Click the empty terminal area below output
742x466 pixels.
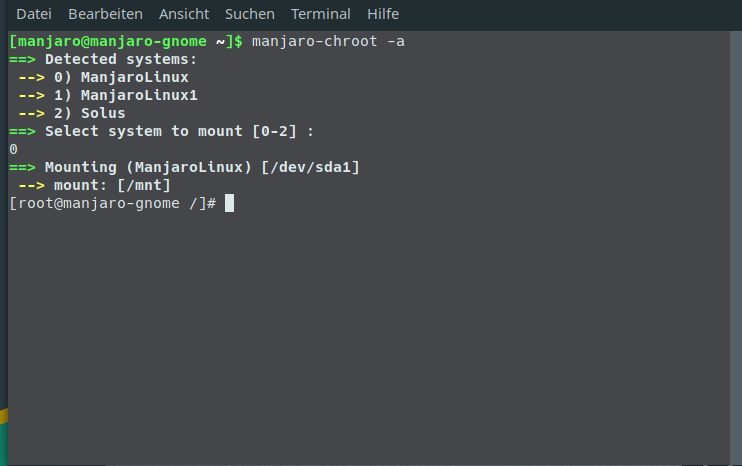[x=370, y=330]
